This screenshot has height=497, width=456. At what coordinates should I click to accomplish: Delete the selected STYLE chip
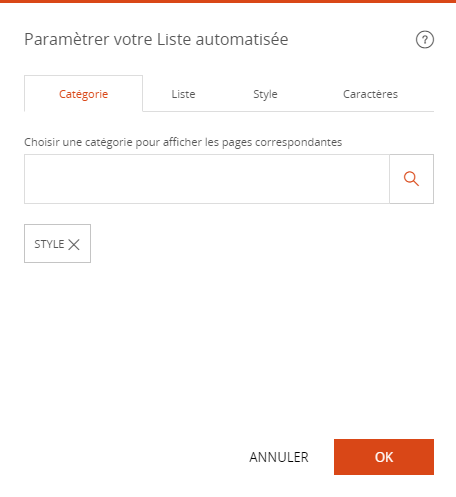point(74,244)
